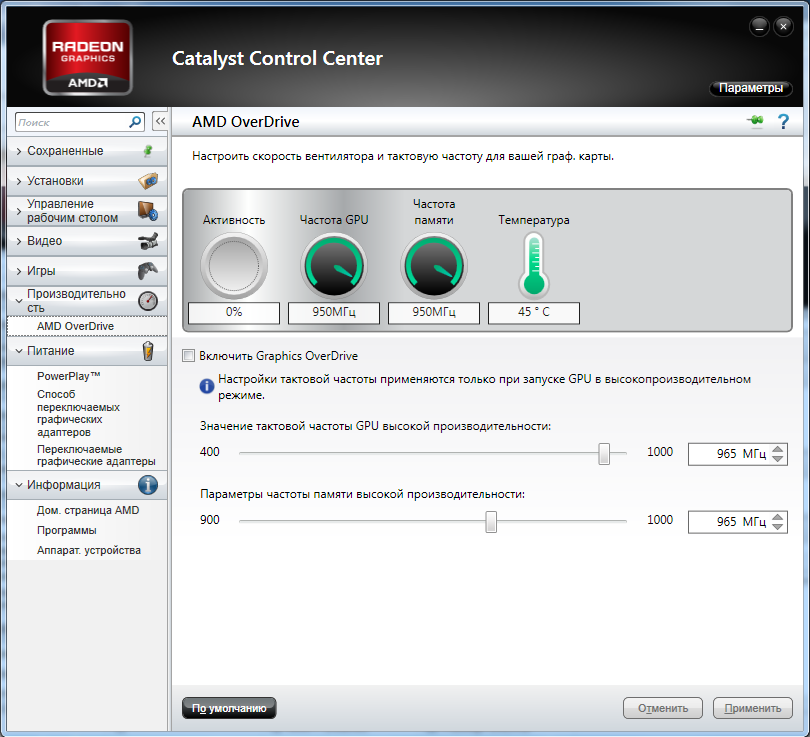
Task: Click the 45 ° C temperature readout
Action: (534, 312)
